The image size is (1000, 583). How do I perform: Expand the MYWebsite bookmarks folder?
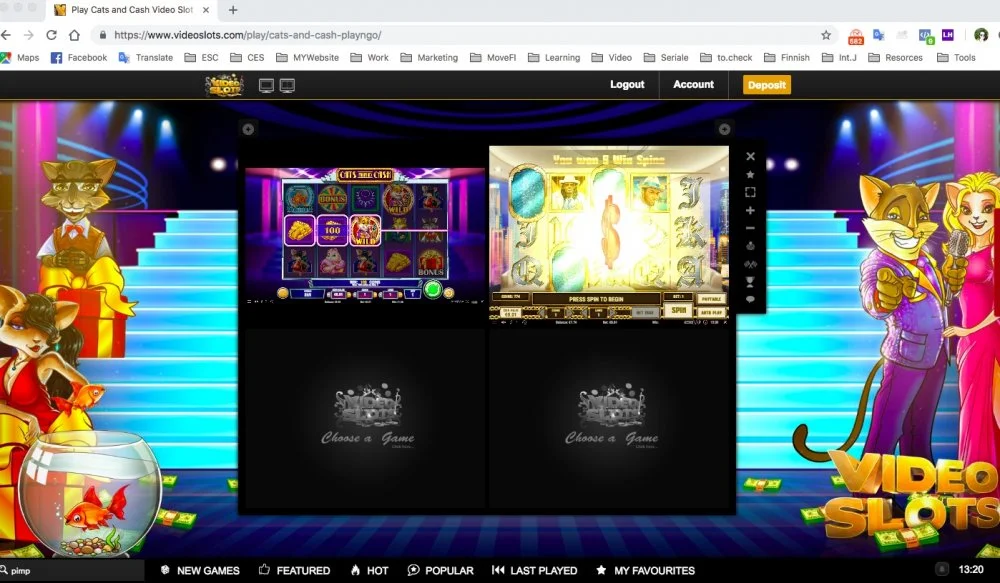click(307, 57)
